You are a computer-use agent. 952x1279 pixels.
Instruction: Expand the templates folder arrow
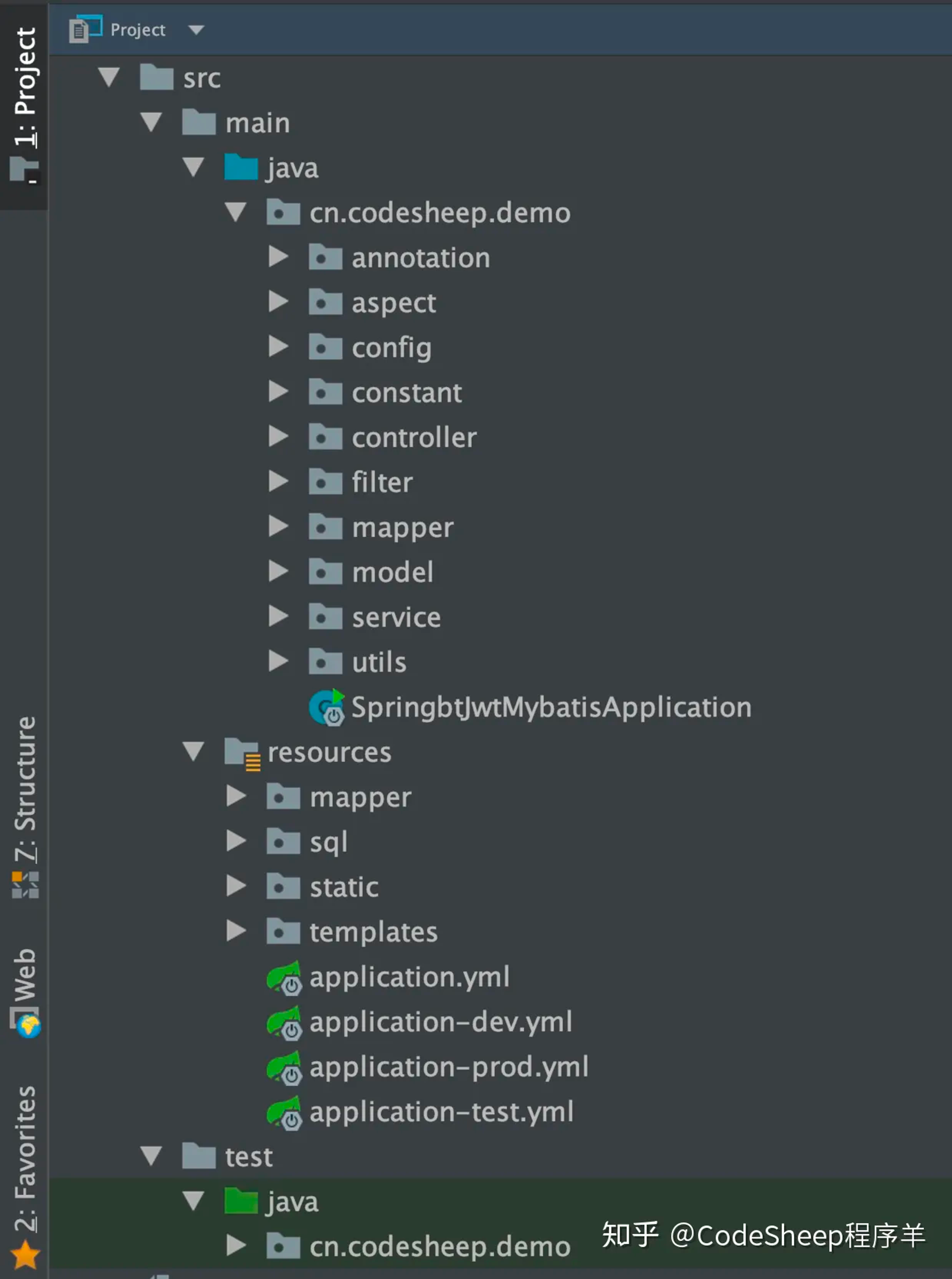236,932
